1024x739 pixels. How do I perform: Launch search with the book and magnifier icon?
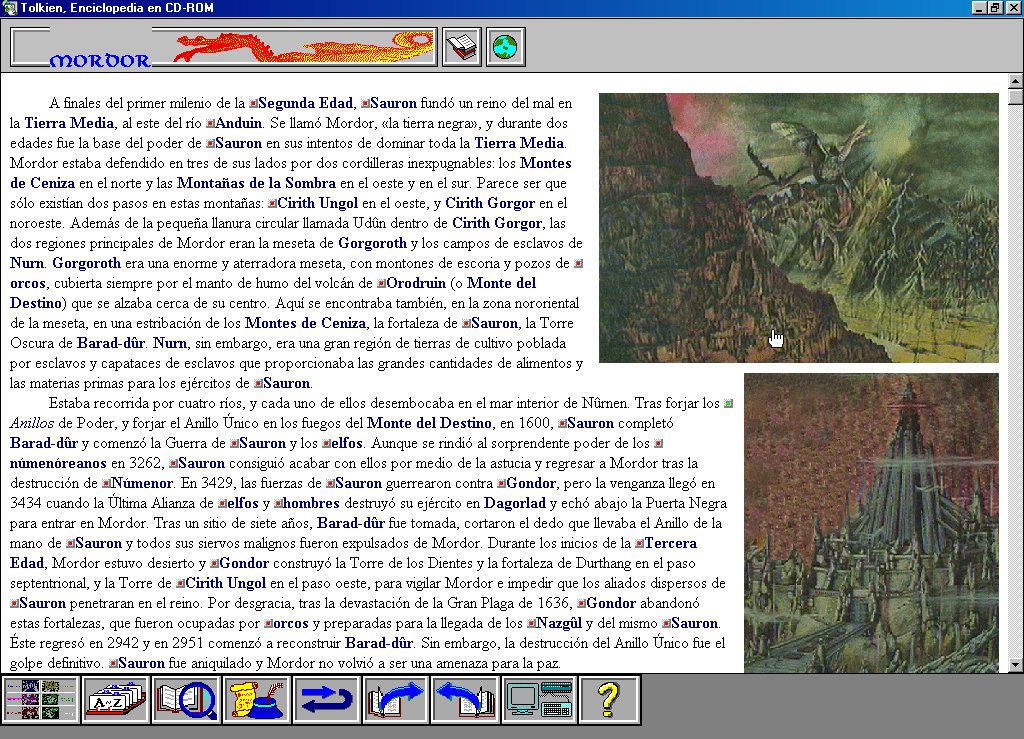point(185,700)
